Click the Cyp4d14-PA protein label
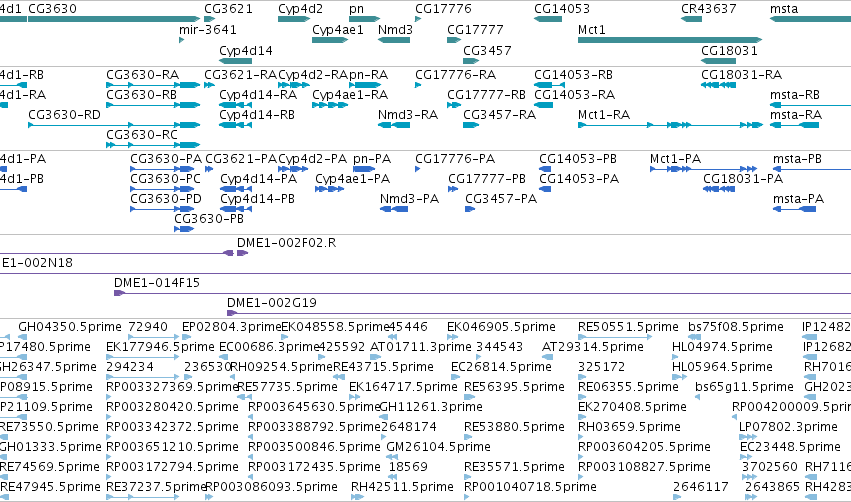Image resolution: width=851 pixels, height=502 pixels. 259,179
